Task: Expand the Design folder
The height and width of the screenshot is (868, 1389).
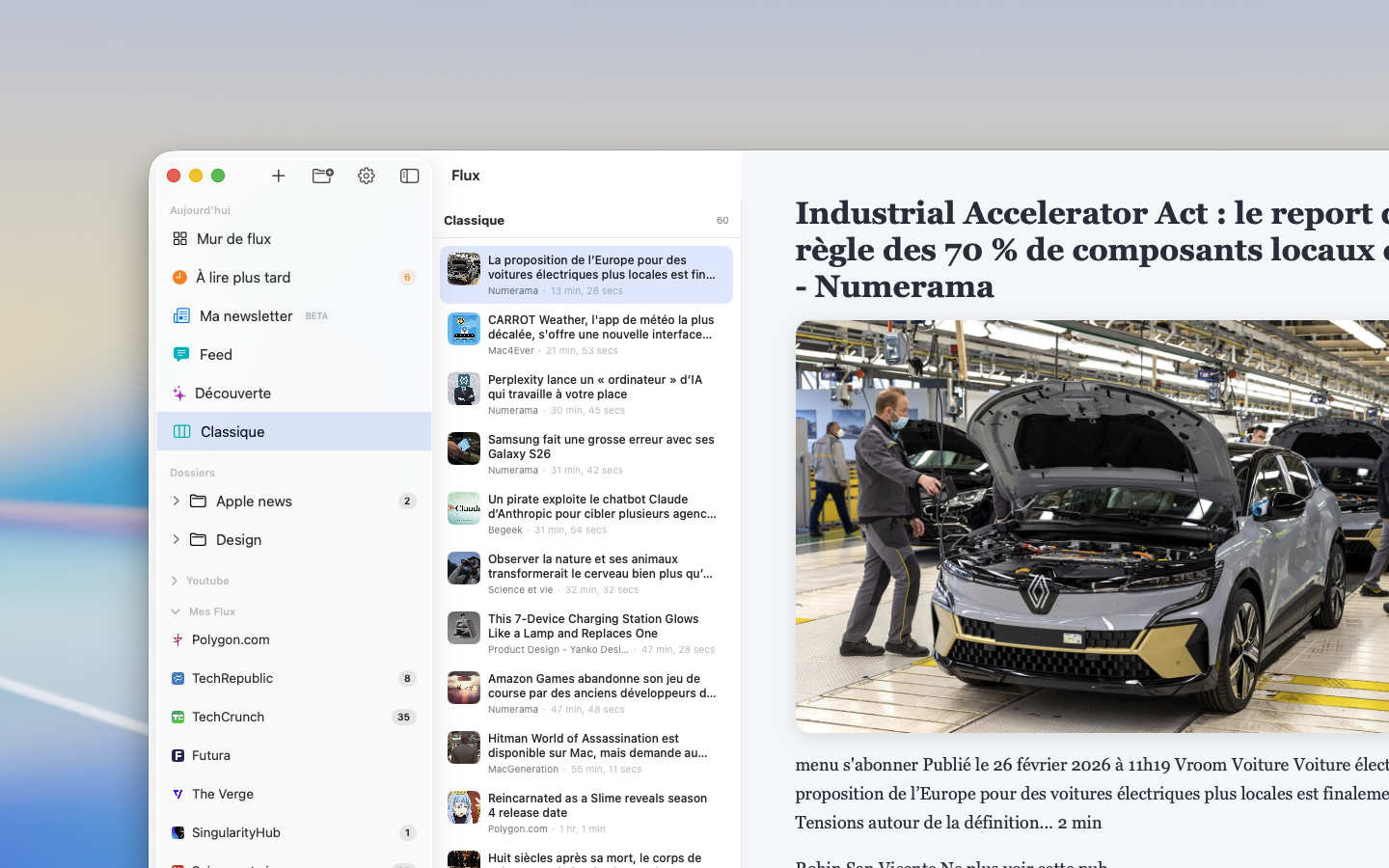Action: click(x=176, y=539)
